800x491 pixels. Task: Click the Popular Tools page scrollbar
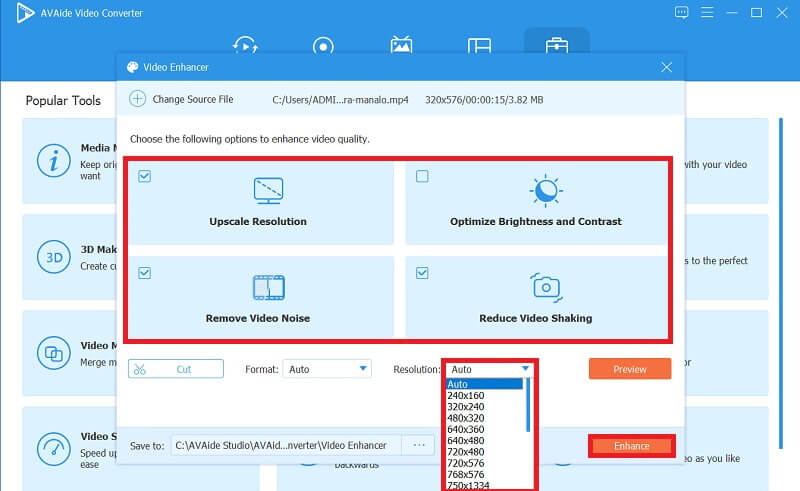(781, 283)
